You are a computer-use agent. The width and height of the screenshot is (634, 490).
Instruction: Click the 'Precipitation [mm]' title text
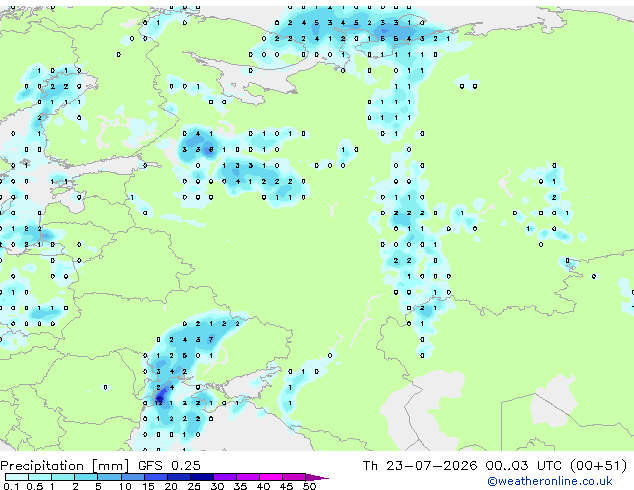pyautogui.click(x=65, y=466)
